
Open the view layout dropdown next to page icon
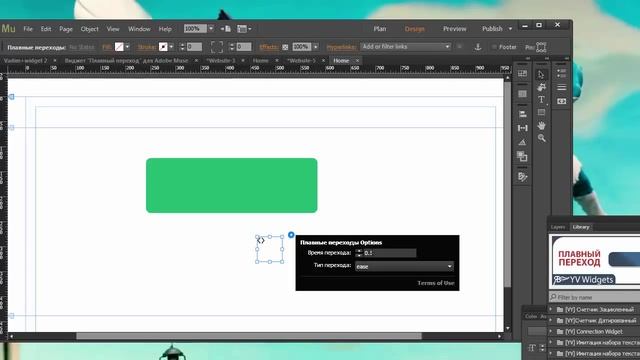pyautogui.click(x=244, y=29)
